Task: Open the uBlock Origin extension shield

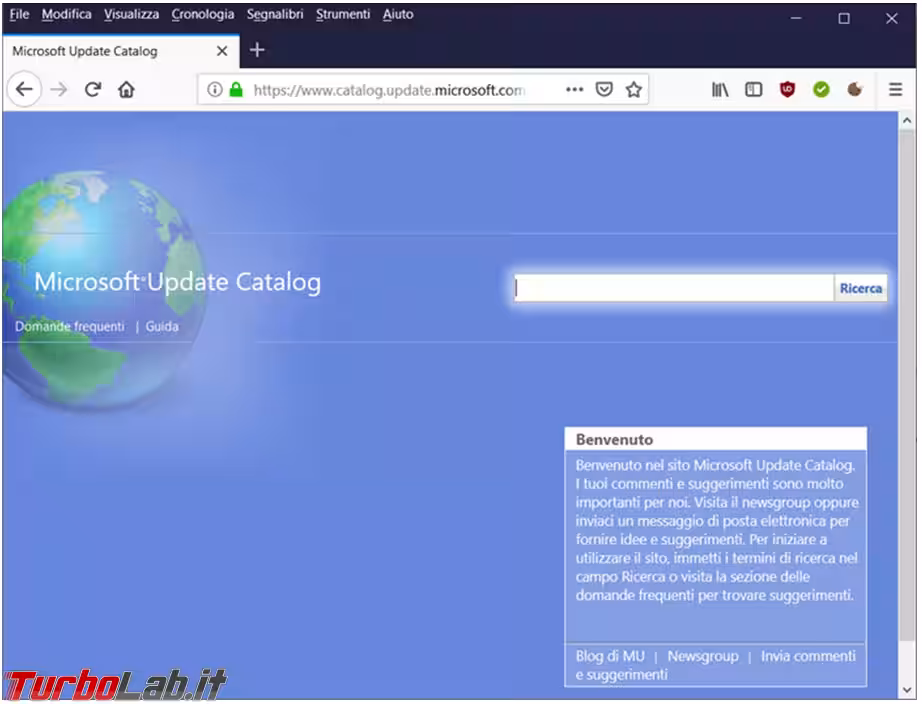Action: click(x=788, y=90)
